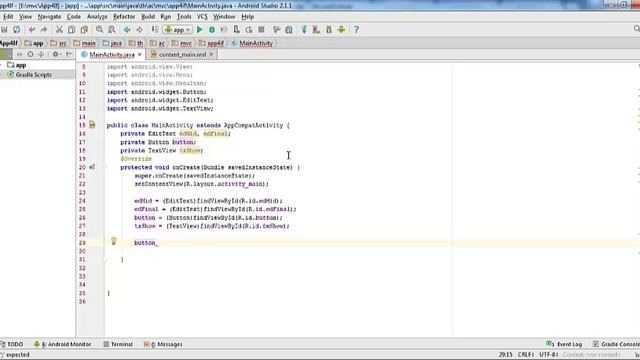
Task: Open the Build menu
Action: click(148, 17)
